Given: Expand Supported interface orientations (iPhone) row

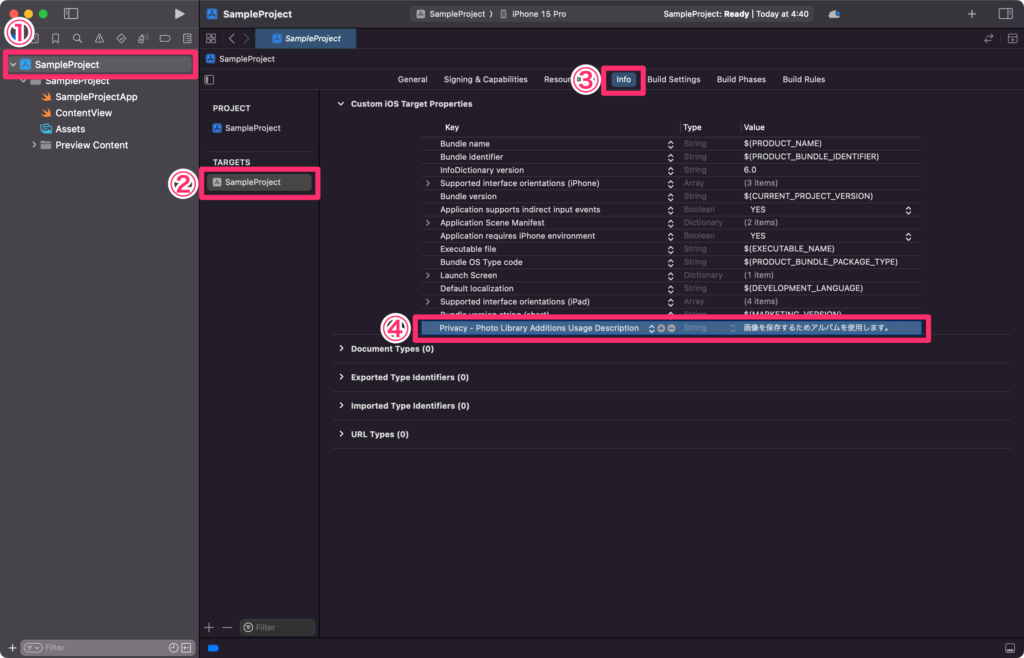Looking at the screenshot, I should pyautogui.click(x=426, y=183).
